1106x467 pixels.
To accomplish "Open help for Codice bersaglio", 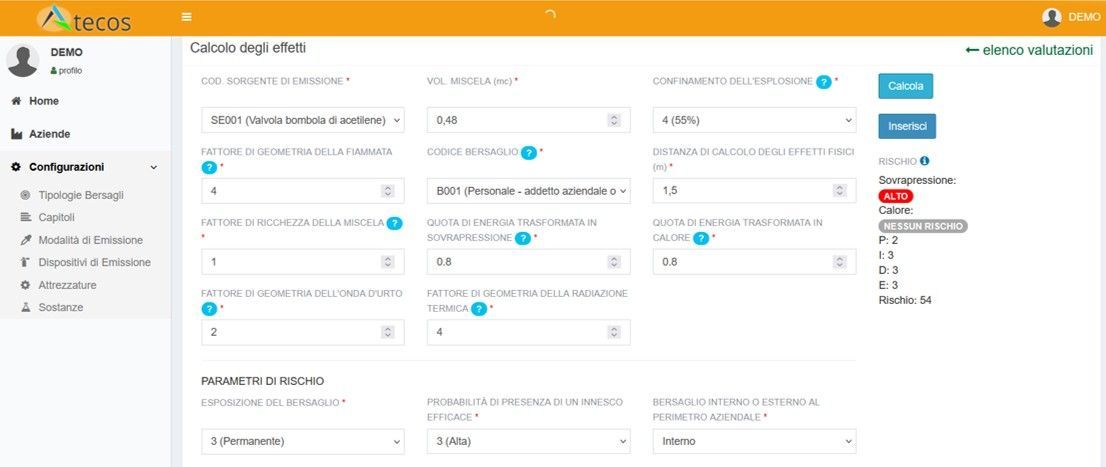I will (x=528, y=152).
